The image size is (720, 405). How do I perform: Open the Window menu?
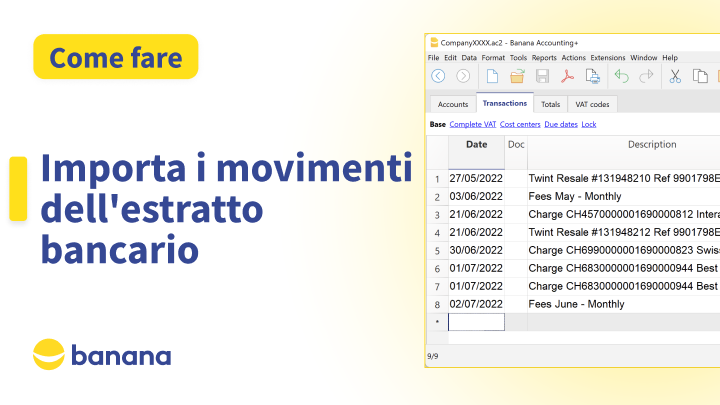click(644, 57)
